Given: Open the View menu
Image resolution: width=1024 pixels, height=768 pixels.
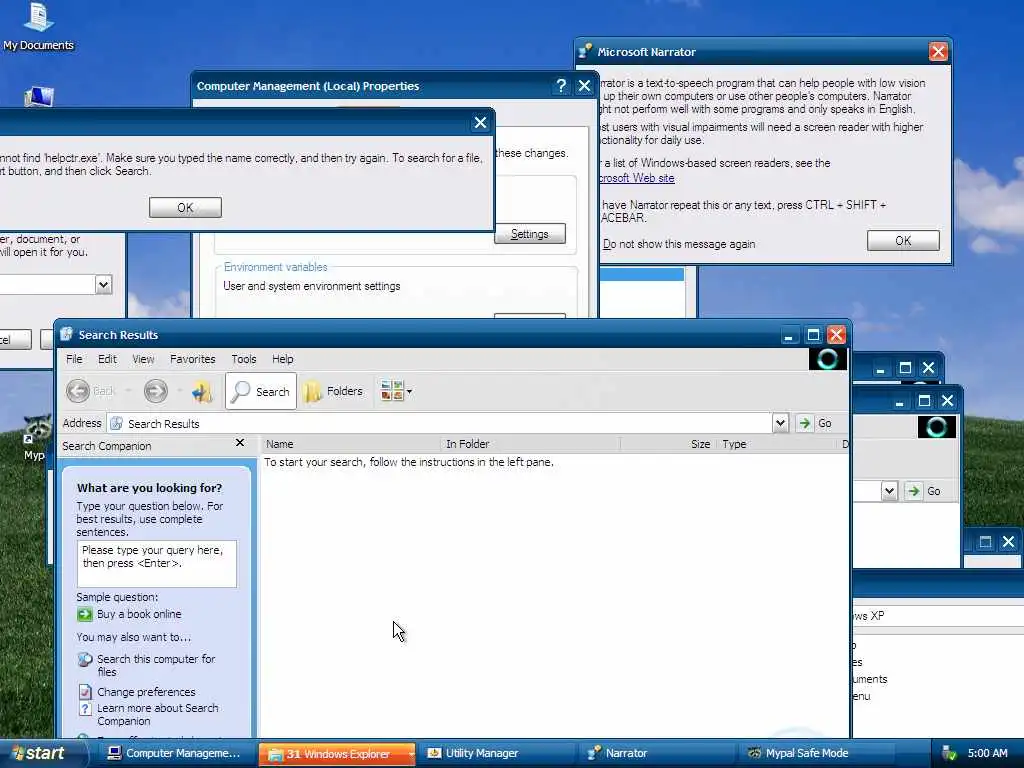Looking at the screenshot, I should (143, 359).
